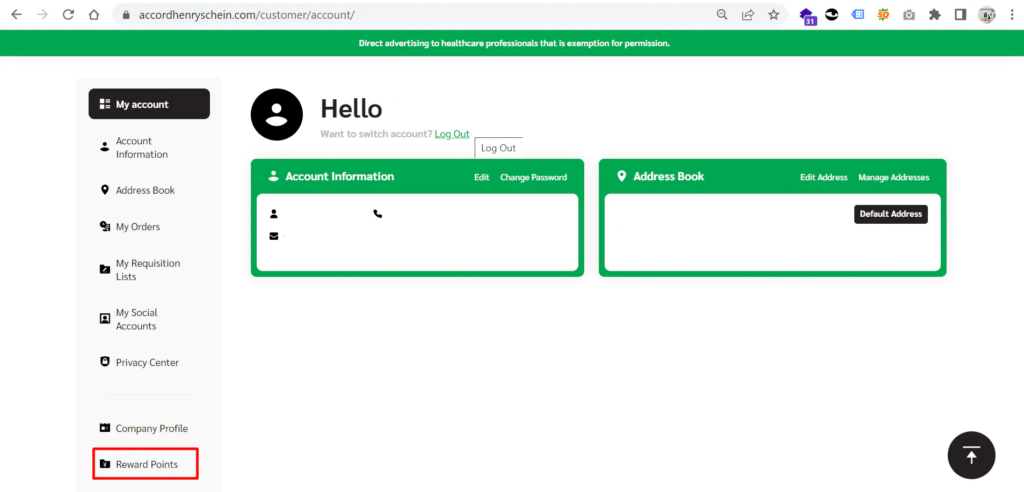1024x492 pixels.
Task: Open the browser extensions puzzle icon
Action: (x=934, y=15)
